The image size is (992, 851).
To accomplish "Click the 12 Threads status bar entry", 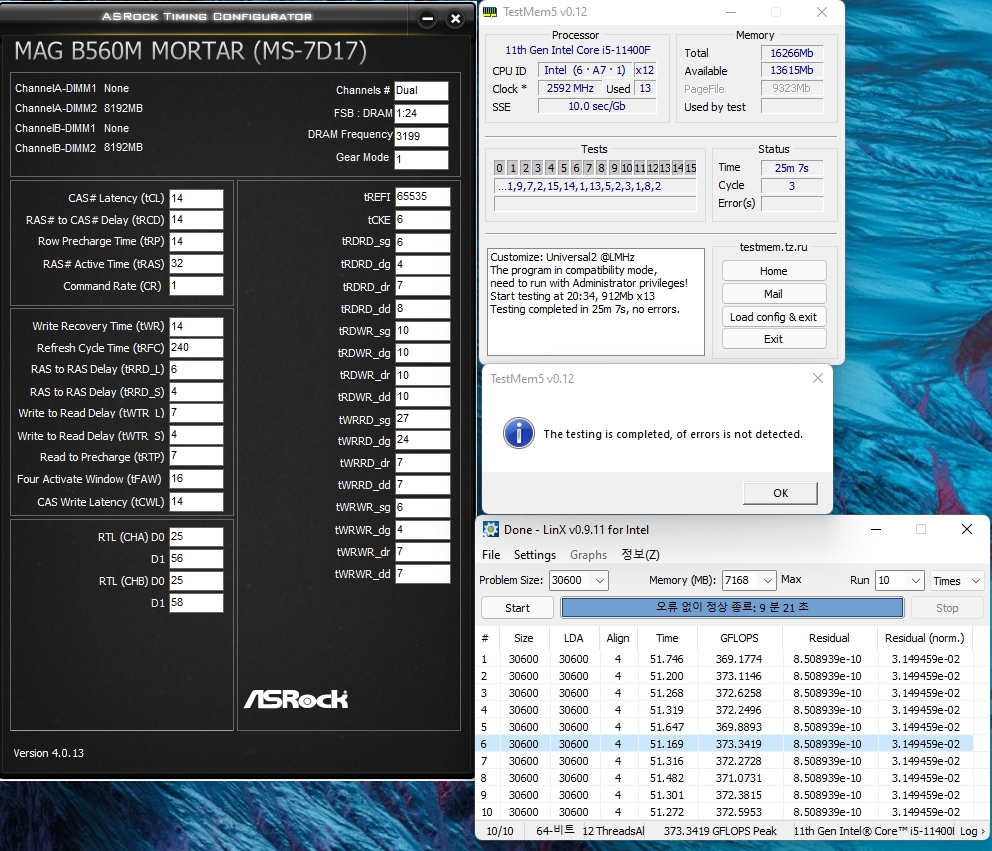I will (613, 831).
